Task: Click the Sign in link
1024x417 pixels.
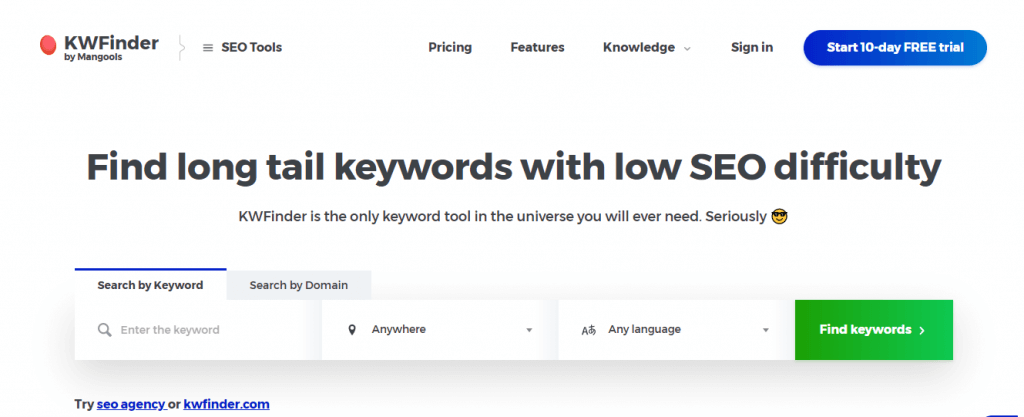Action: coord(752,47)
